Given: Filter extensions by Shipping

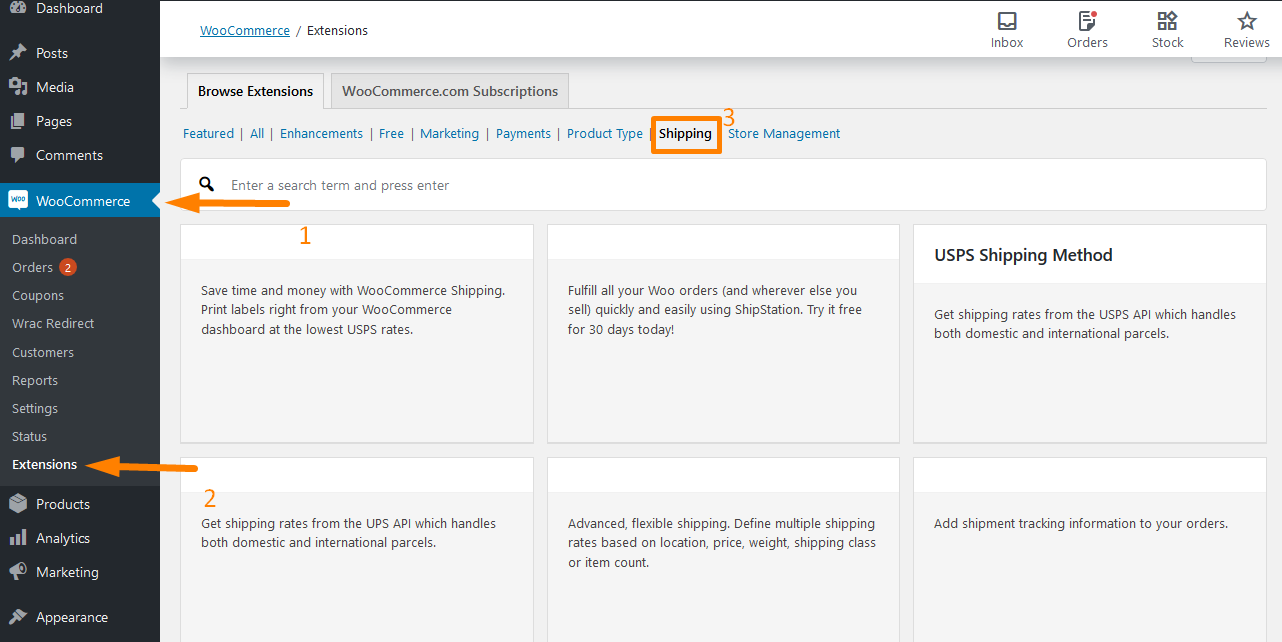Looking at the screenshot, I should click(x=685, y=133).
